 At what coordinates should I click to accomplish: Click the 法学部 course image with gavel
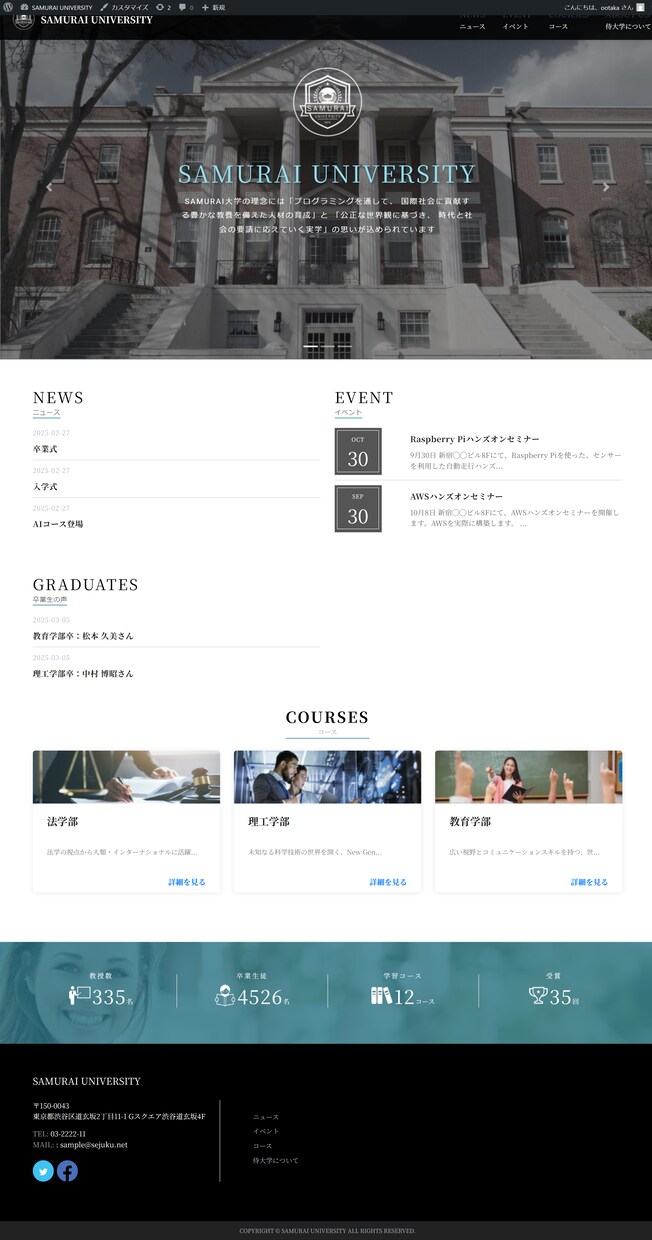tap(126, 777)
